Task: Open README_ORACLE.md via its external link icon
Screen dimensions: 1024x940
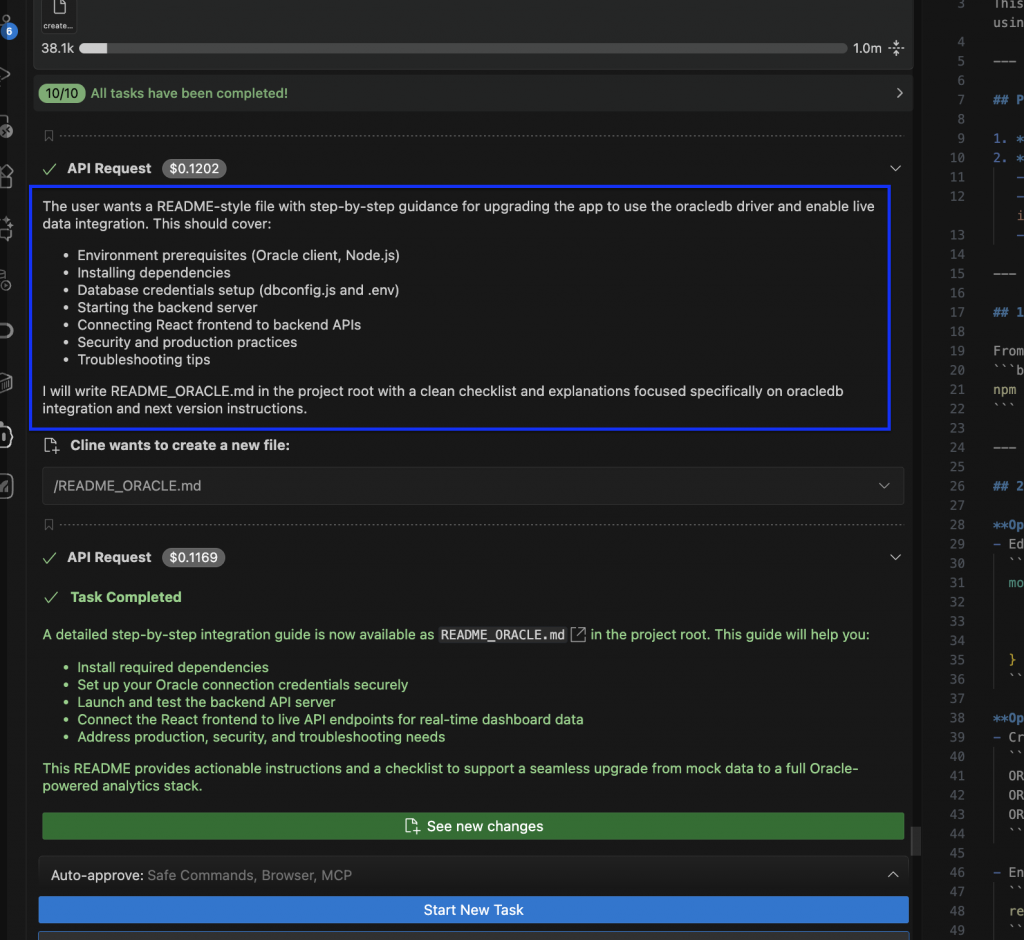Action: coord(578,634)
